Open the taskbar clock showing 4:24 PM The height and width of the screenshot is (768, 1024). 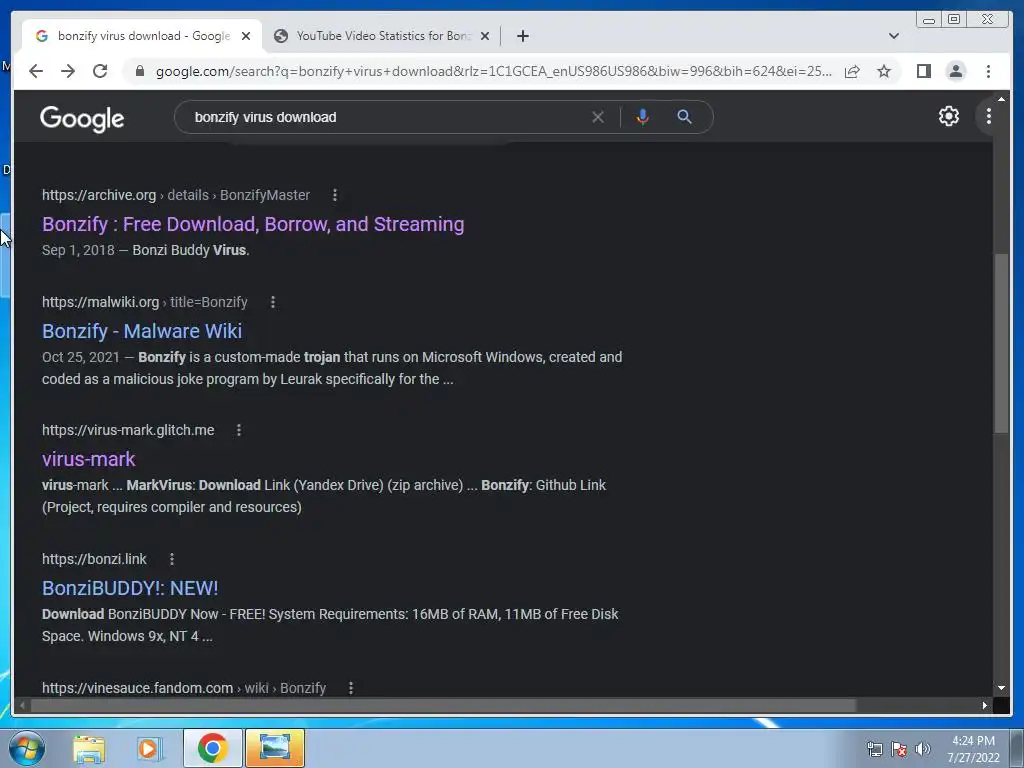pos(973,749)
